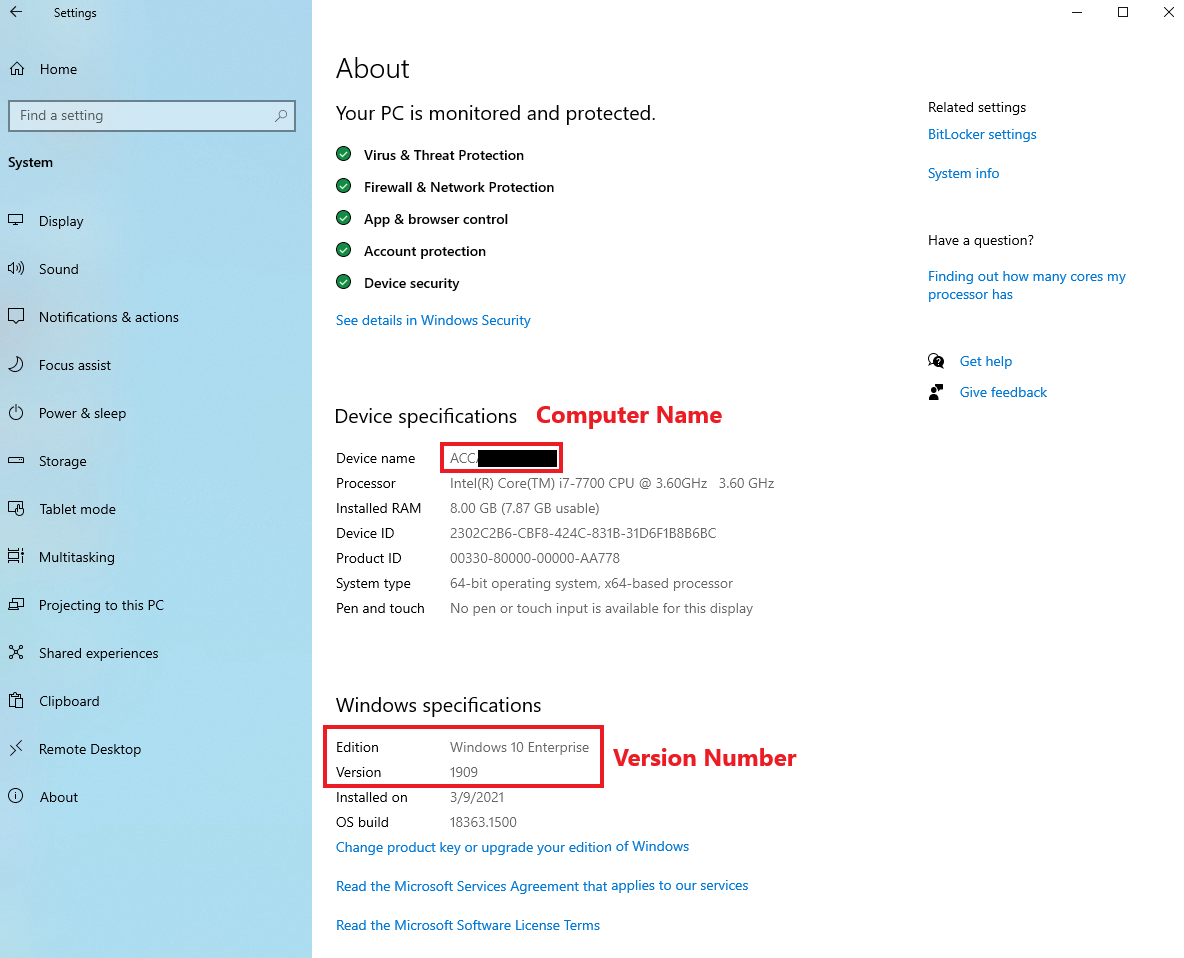This screenshot has width=1184, height=958.
Task: Click the Focus assist moon icon
Action: [16, 365]
